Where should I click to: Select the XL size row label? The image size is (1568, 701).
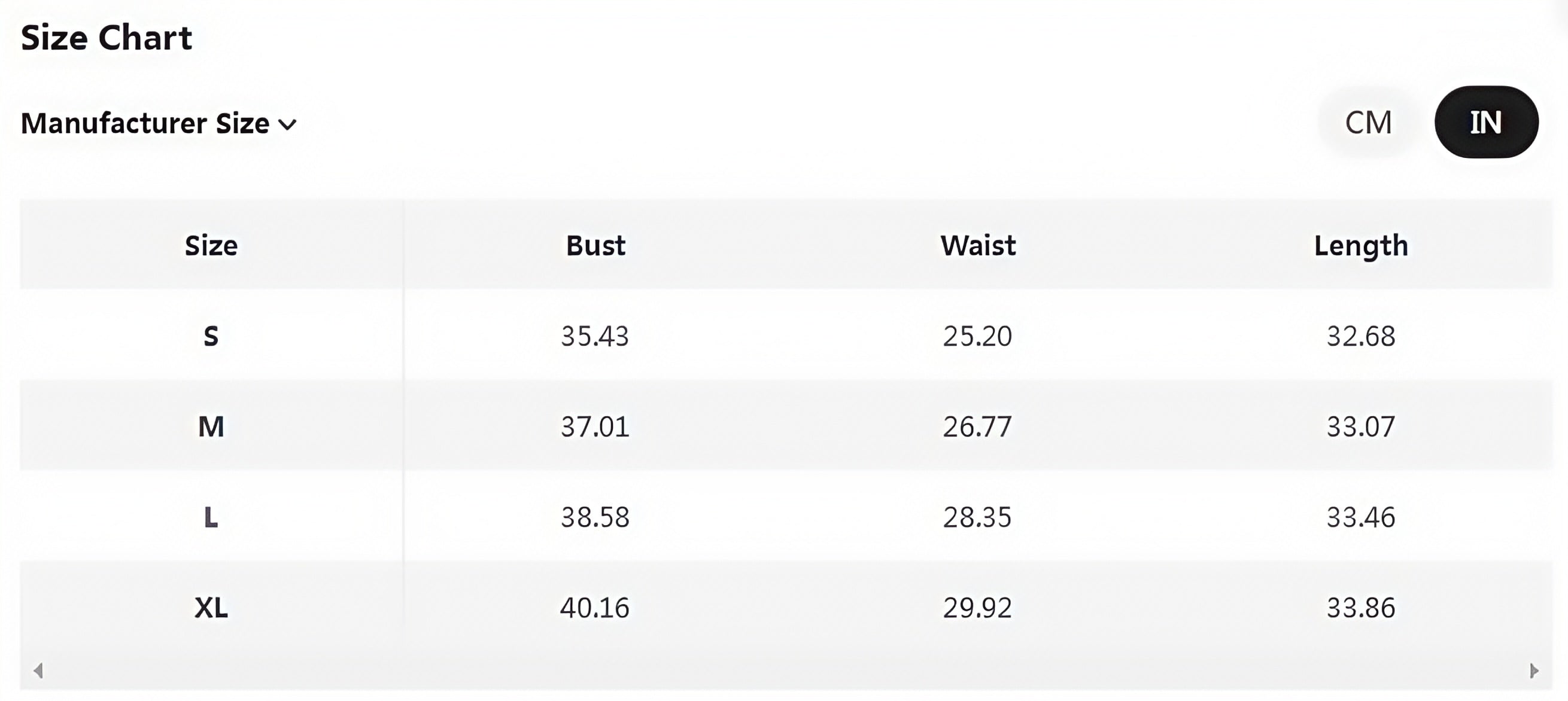coord(211,607)
